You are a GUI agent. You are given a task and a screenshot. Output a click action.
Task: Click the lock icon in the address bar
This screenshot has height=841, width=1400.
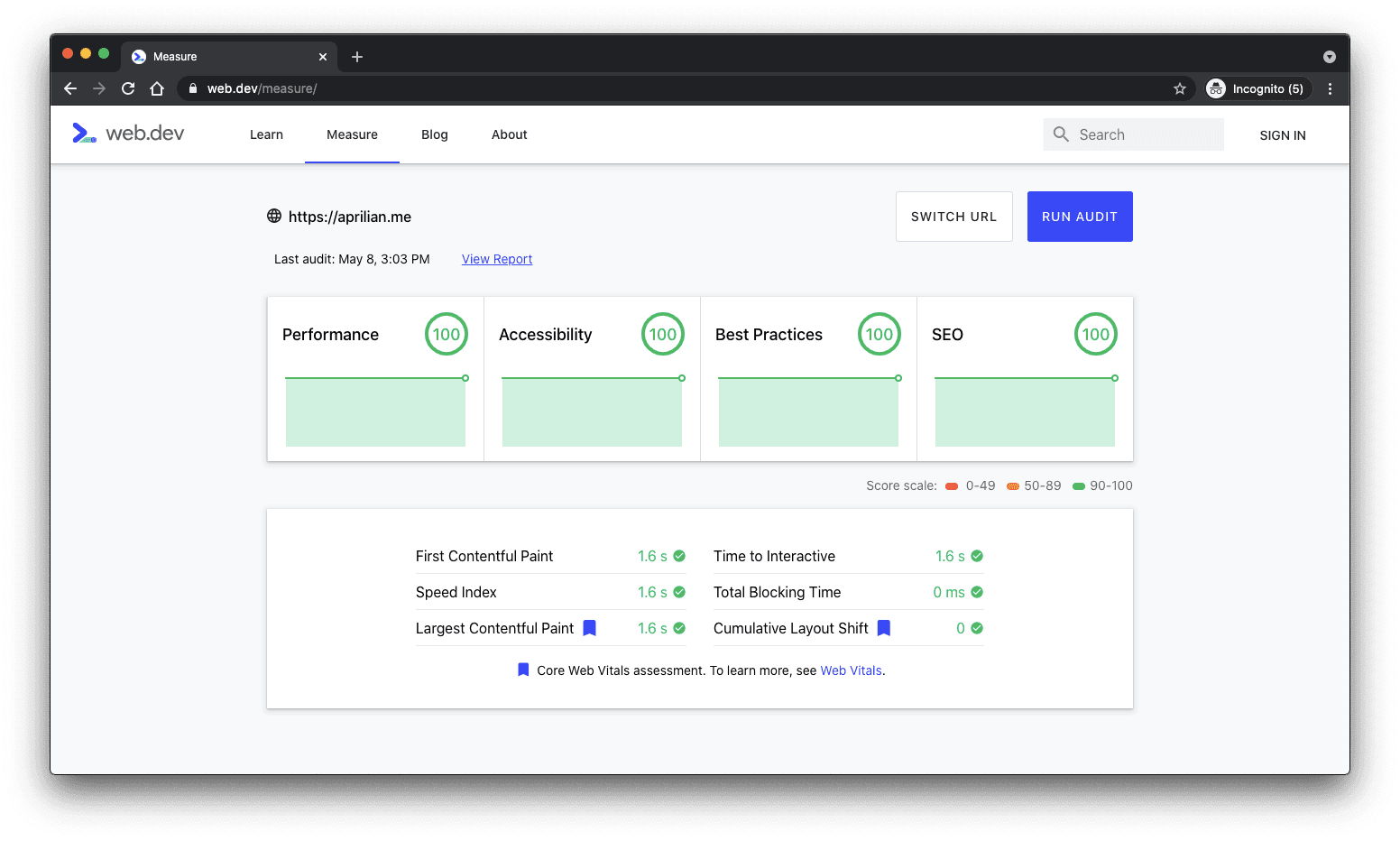coord(192,88)
